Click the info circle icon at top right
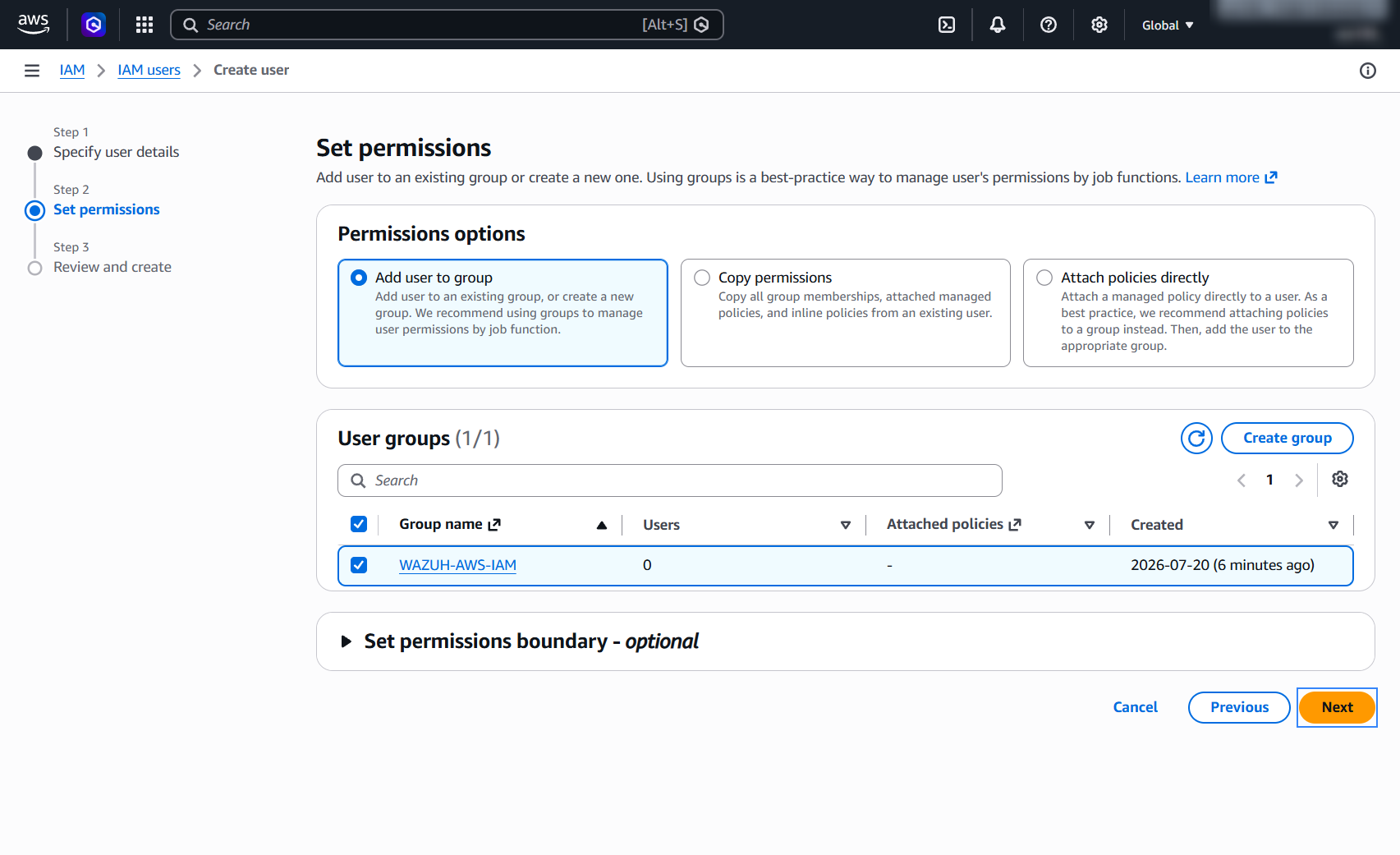Screen dimensions: 1400x855 (1368, 71)
